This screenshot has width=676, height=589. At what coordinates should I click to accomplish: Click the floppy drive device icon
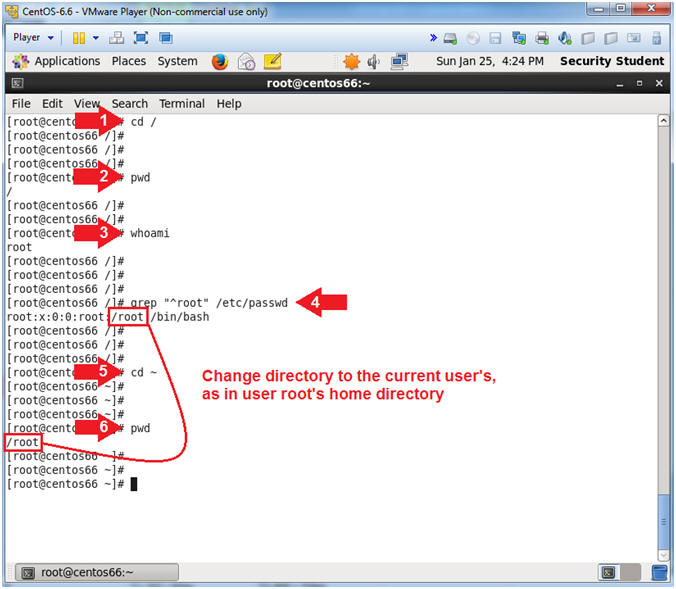tap(495, 38)
